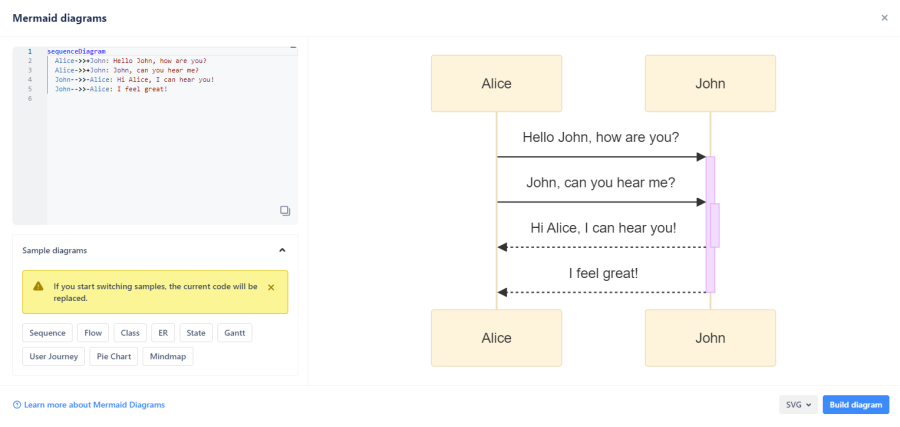Open the SVG format dropdown

pos(798,405)
